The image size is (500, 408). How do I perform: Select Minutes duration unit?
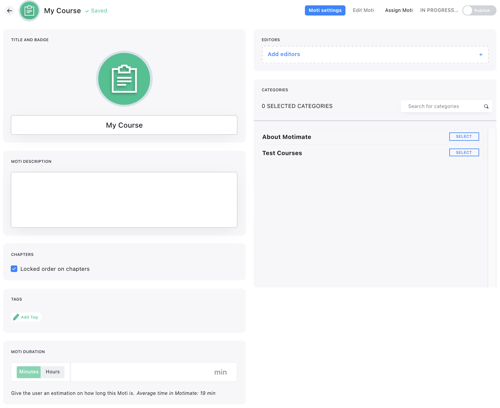tap(29, 372)
